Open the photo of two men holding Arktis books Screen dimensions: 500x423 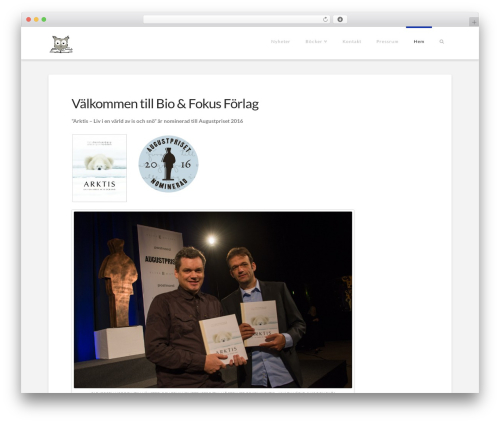point(213,300)
